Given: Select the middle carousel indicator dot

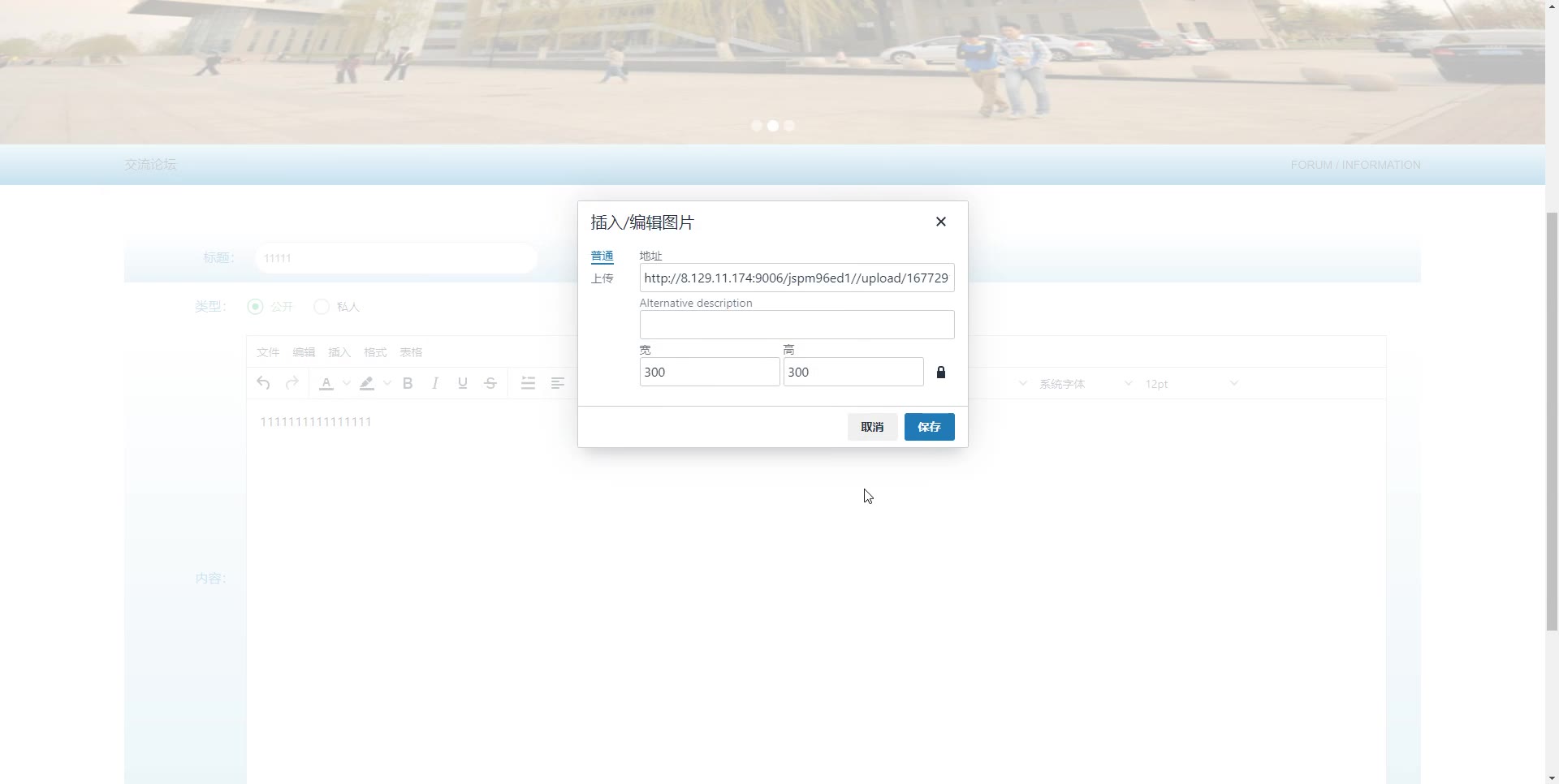Looking at the screenshot, I should click(x=773, y=126).
